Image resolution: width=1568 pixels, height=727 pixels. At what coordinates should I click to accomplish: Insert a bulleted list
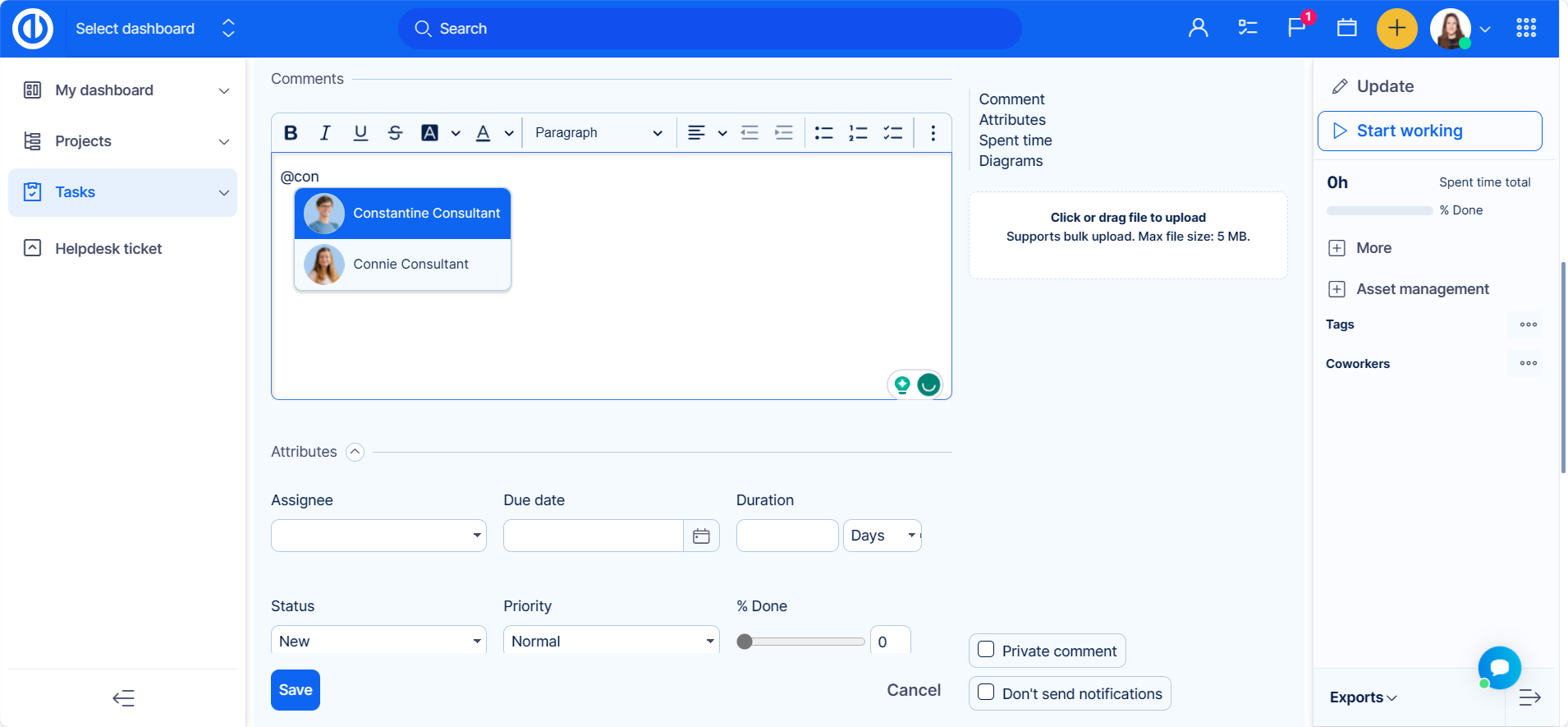[x=823, y=133]
